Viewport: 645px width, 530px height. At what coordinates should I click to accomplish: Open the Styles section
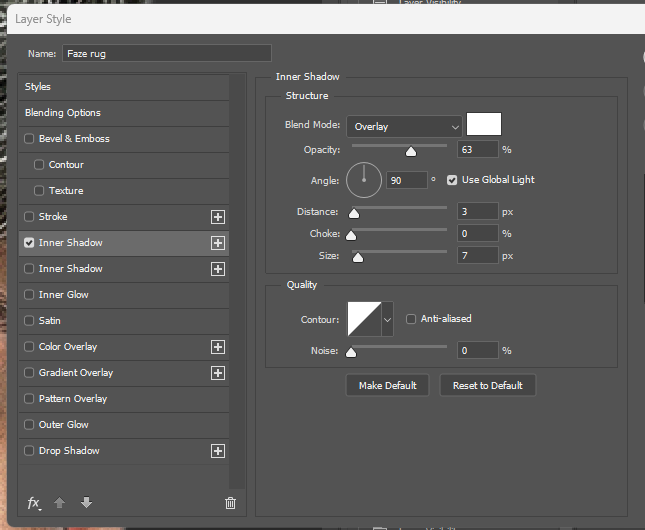click(124, 87)
